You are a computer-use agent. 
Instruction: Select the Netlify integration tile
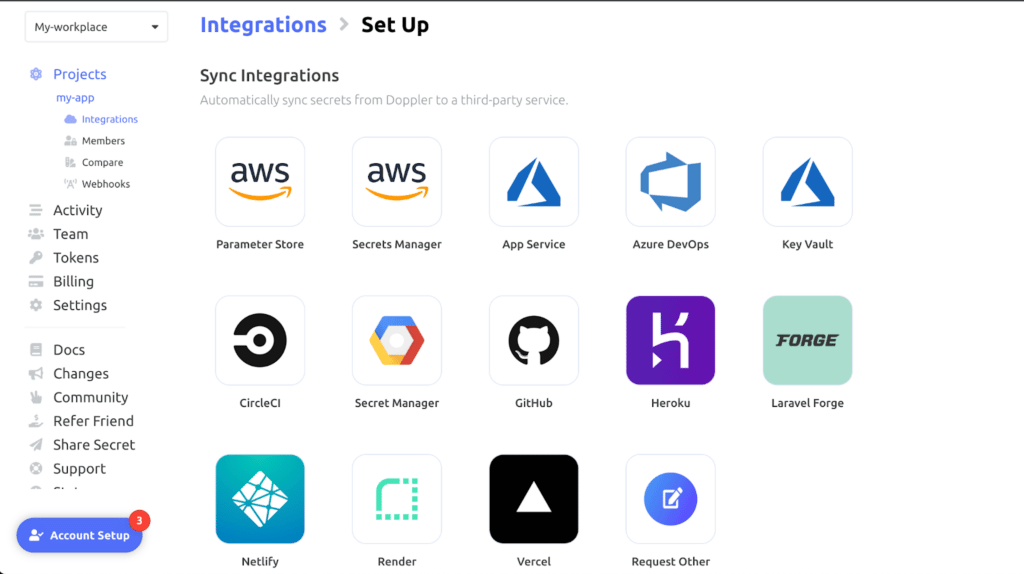click(x=260, y=499)
